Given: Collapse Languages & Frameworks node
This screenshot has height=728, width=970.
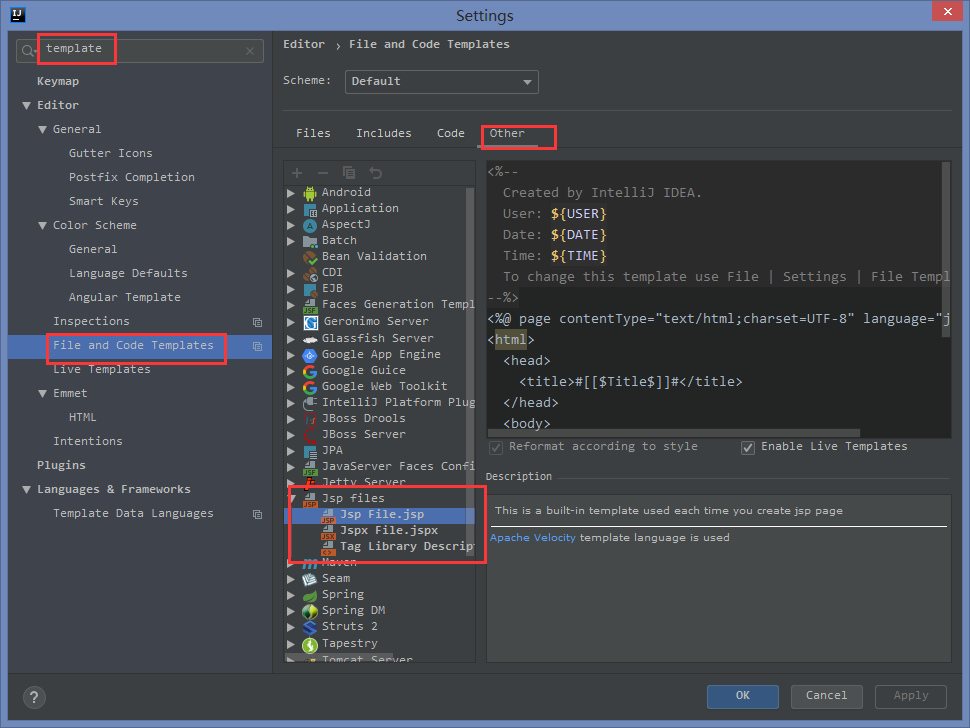Looking at the screenshot, I should point(27,490).
